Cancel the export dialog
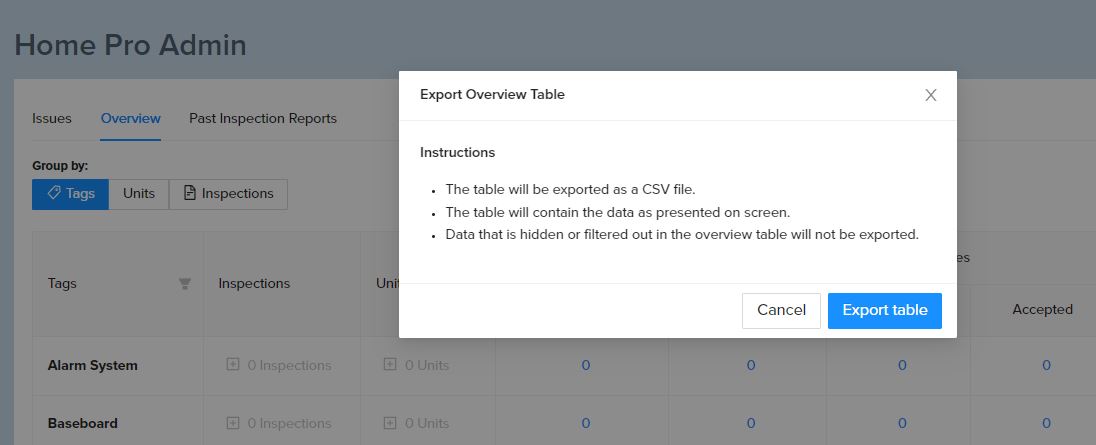 [x=781, y=310]
